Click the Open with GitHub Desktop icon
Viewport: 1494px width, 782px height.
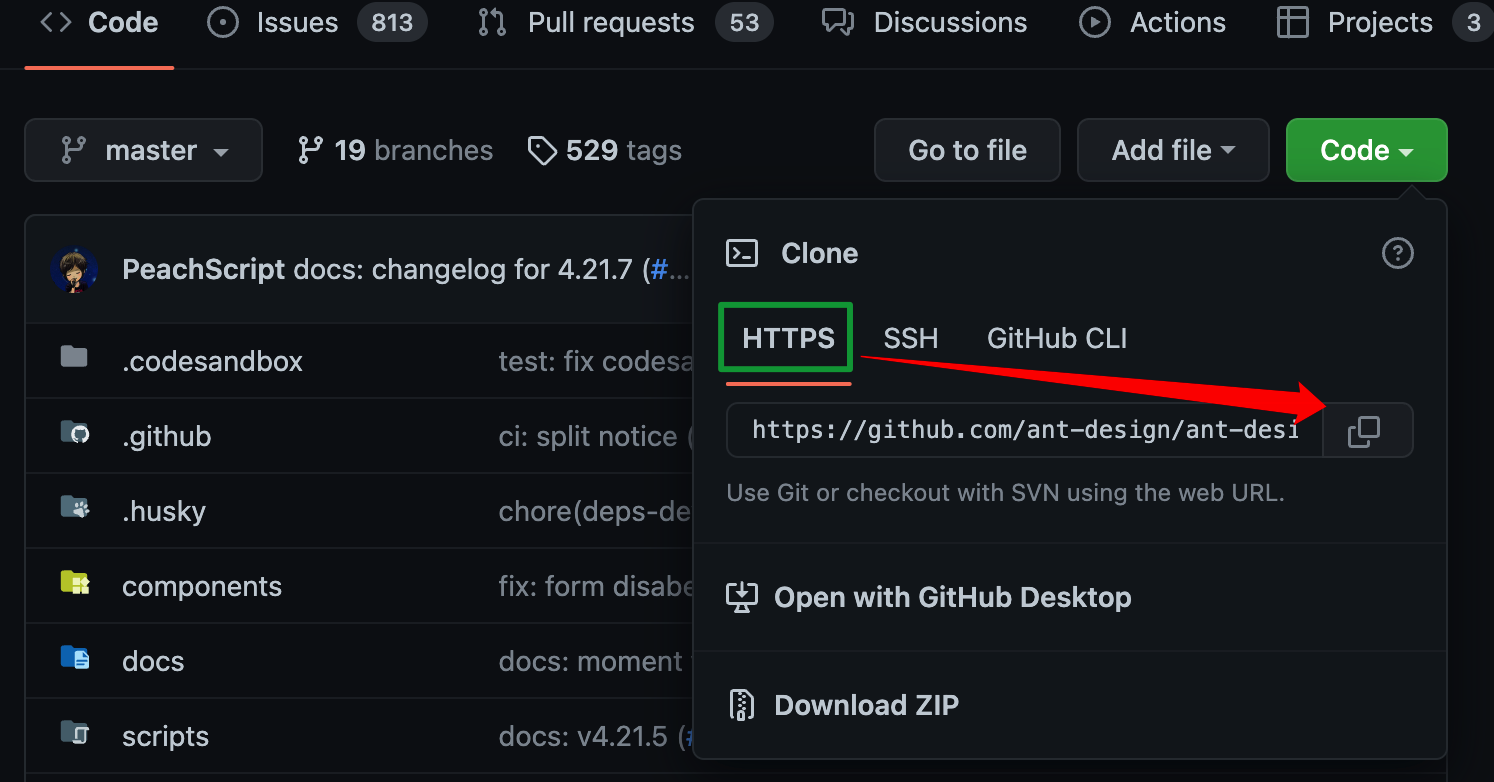coord(741,597)
